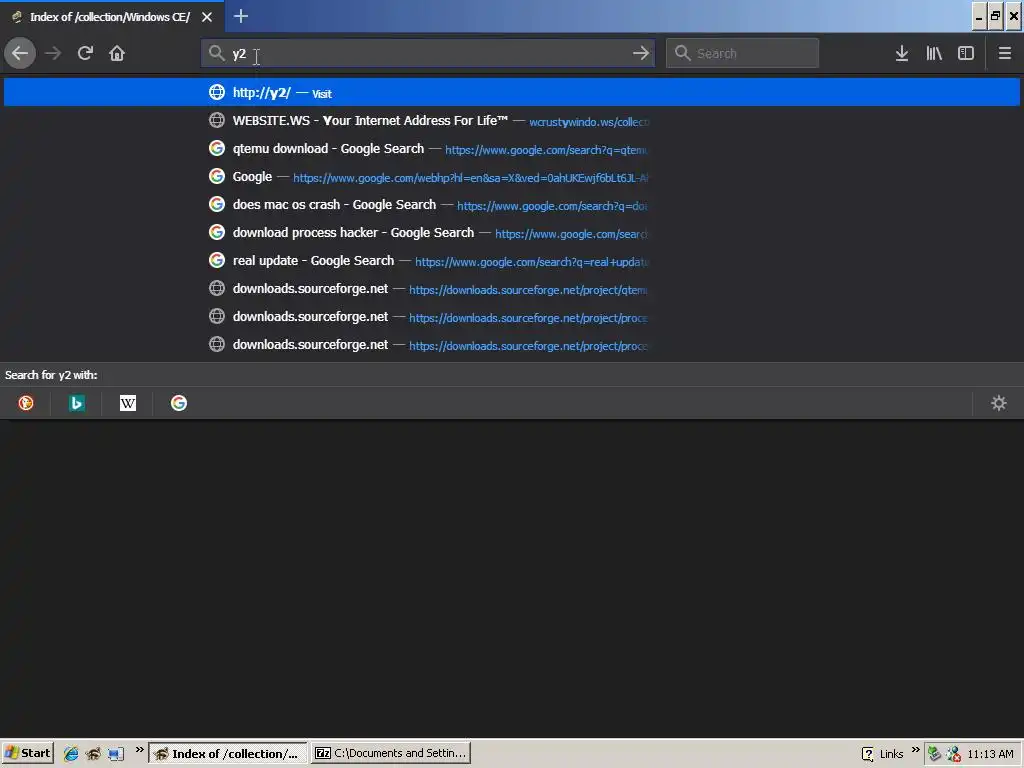The width and height of the screenshot is (1024, 768).
Task: Click the quick launch icon after Internet Explorer
Action: click(x=93, y=754)
